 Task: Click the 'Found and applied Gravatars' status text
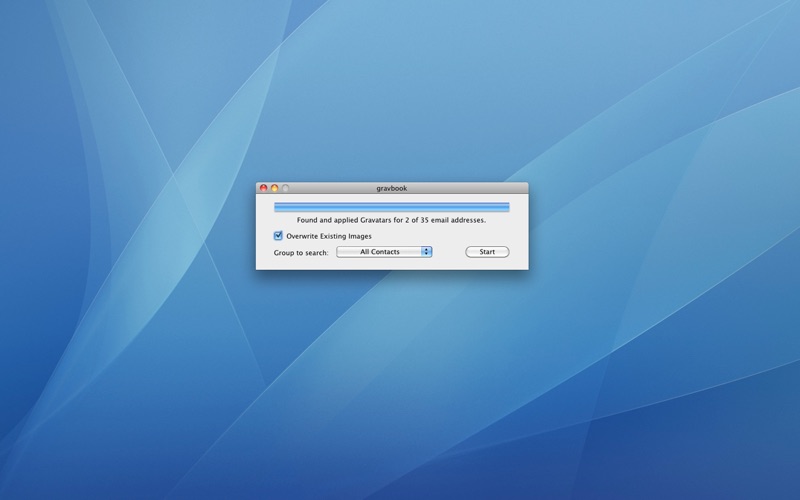click(391, 220)
